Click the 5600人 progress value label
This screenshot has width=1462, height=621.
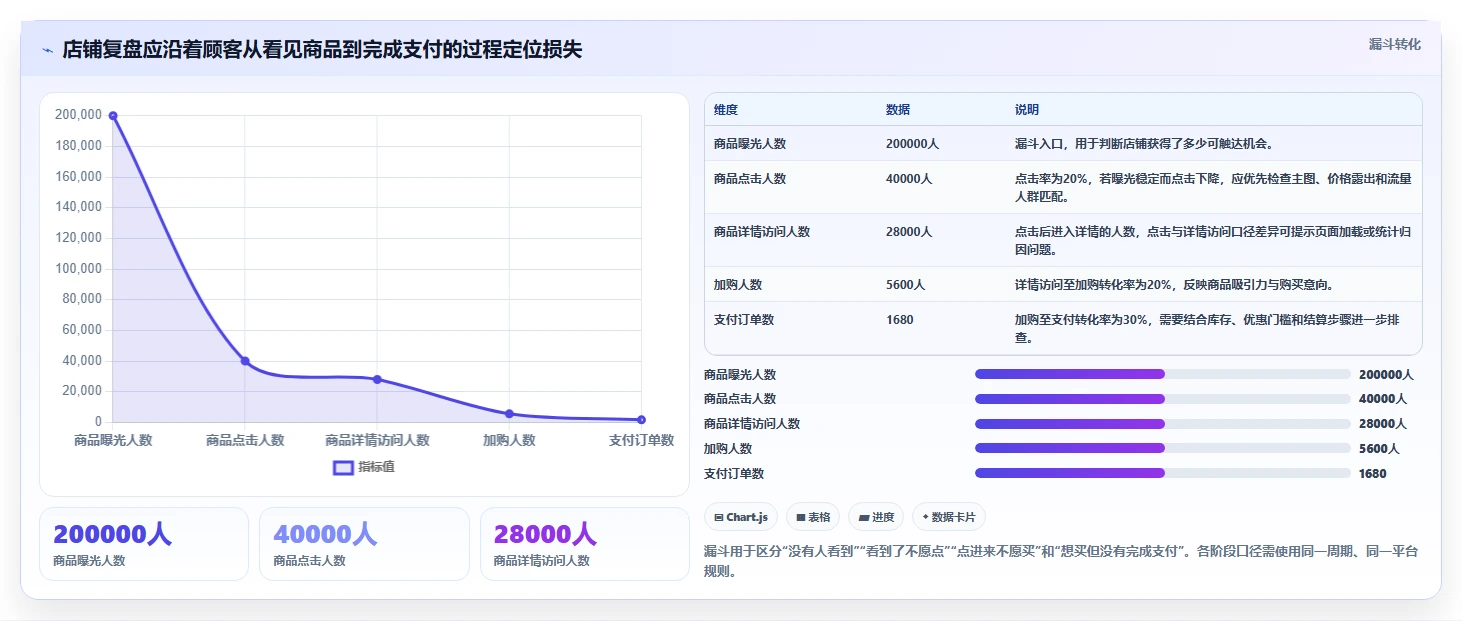1379,448
